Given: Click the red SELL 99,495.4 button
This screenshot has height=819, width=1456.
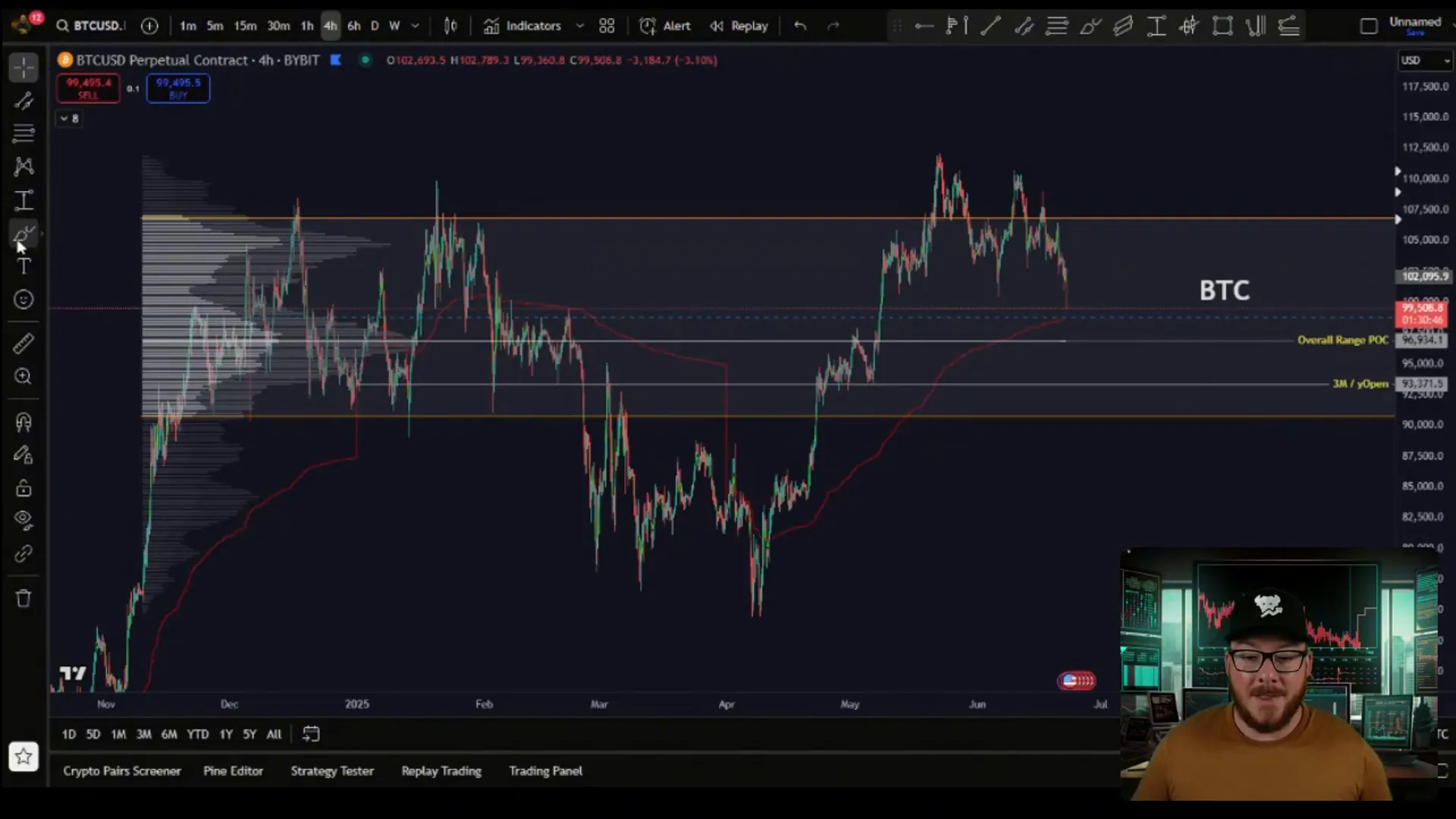Looking at the screenshot, I should 88,88.
